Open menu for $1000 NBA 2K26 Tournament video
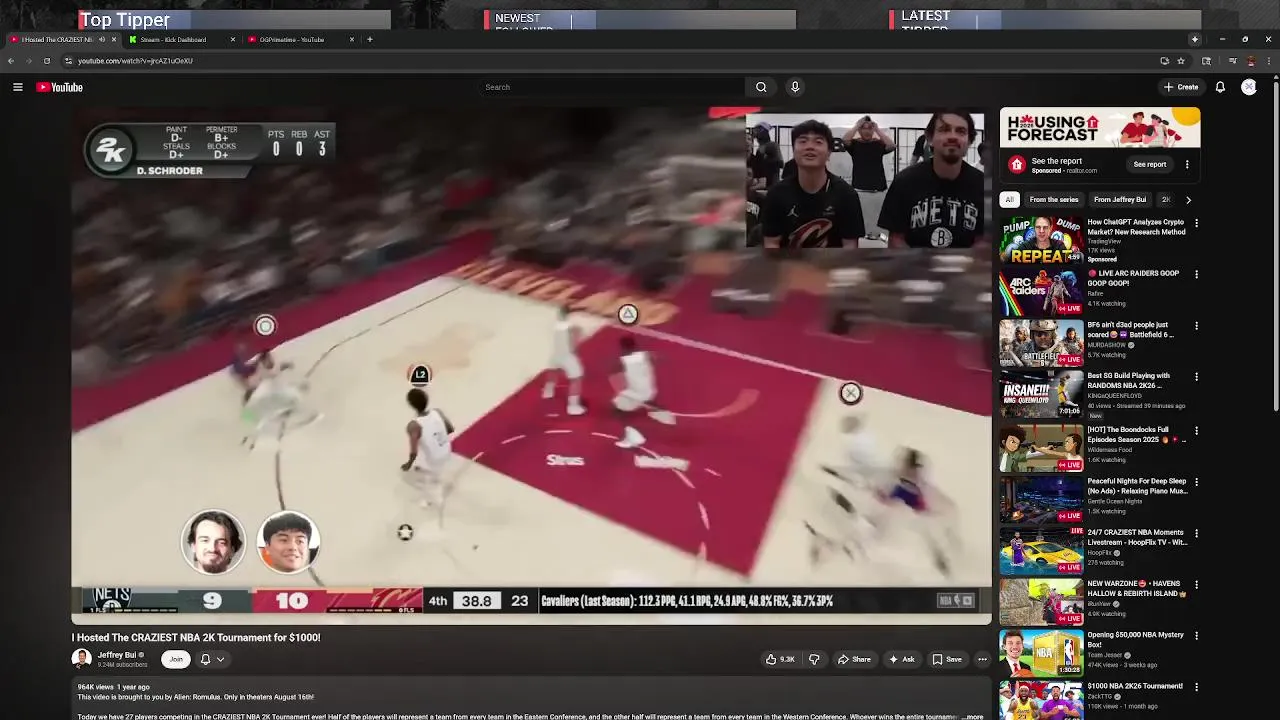1280x720 pixels. (1196, 687)
